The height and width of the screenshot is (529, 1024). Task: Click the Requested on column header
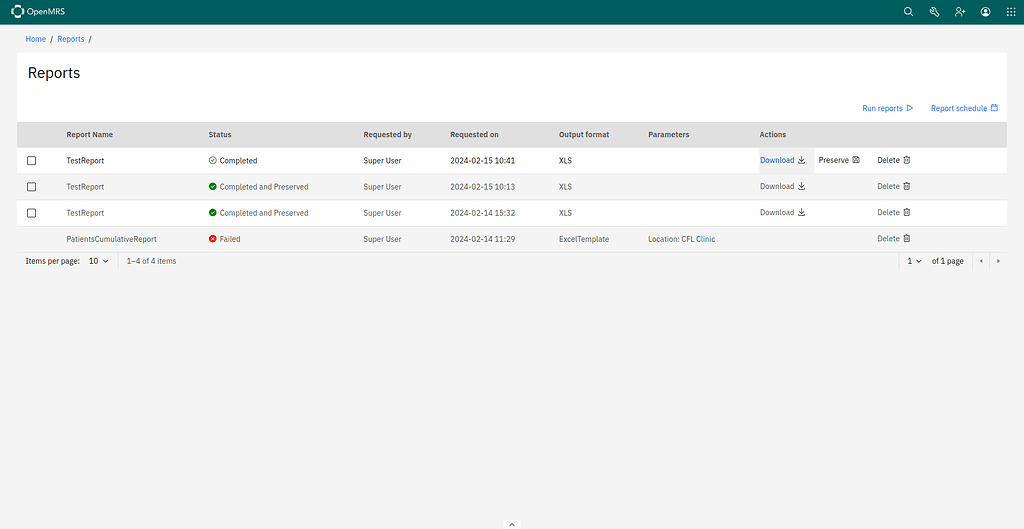474,135
